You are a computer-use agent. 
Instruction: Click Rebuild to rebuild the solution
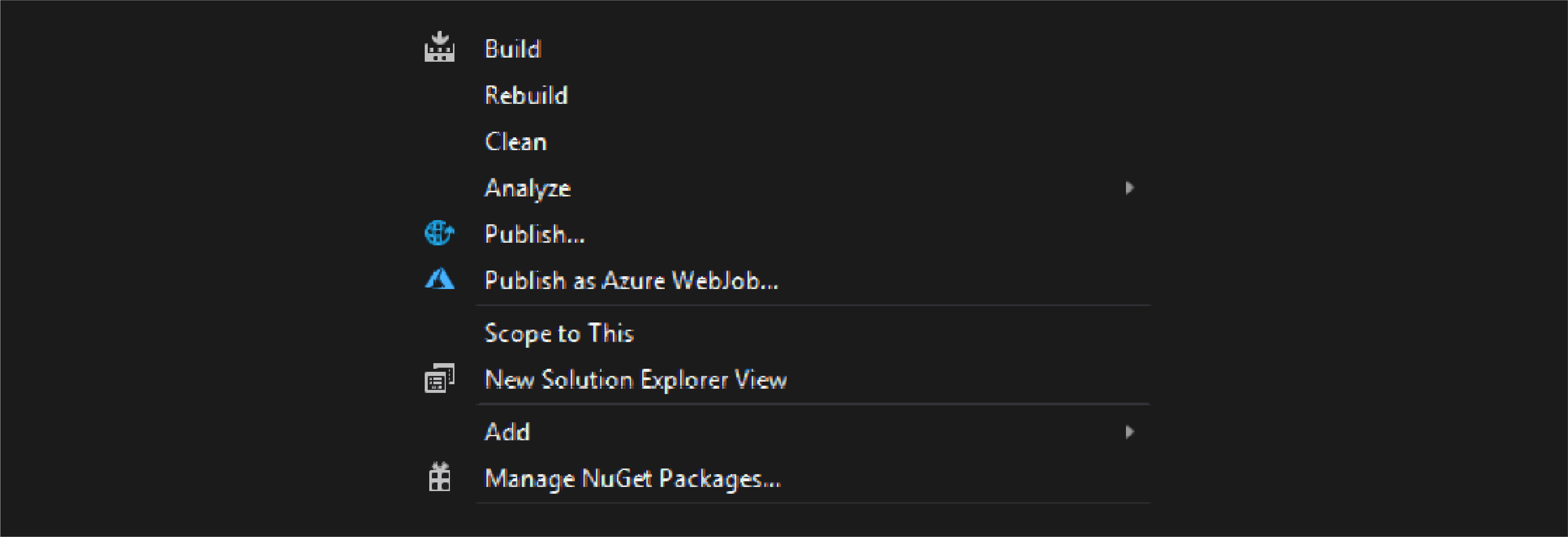pos(525,95)
